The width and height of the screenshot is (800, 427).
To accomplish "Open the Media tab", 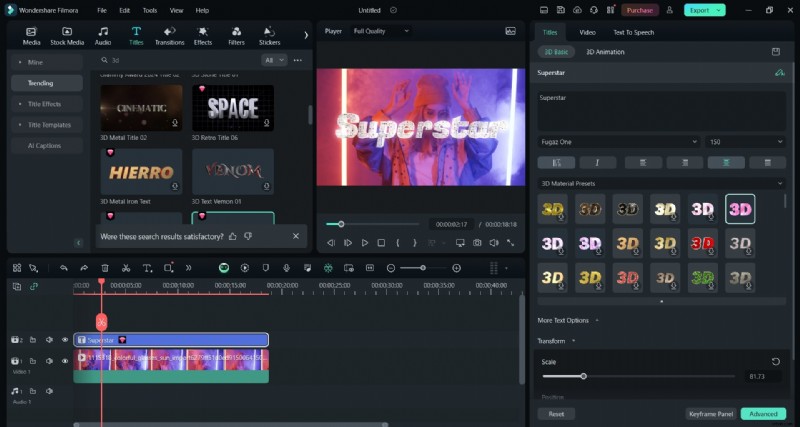I will 32,36.
